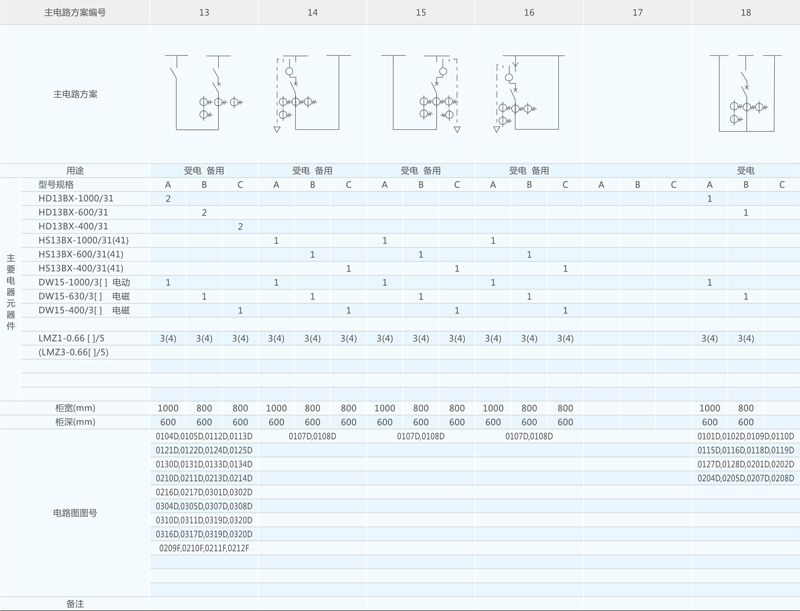The height and width of the screenshot is (611, 800).
Task: Select the empty column header 17
Action: click(x=637, y=12)
